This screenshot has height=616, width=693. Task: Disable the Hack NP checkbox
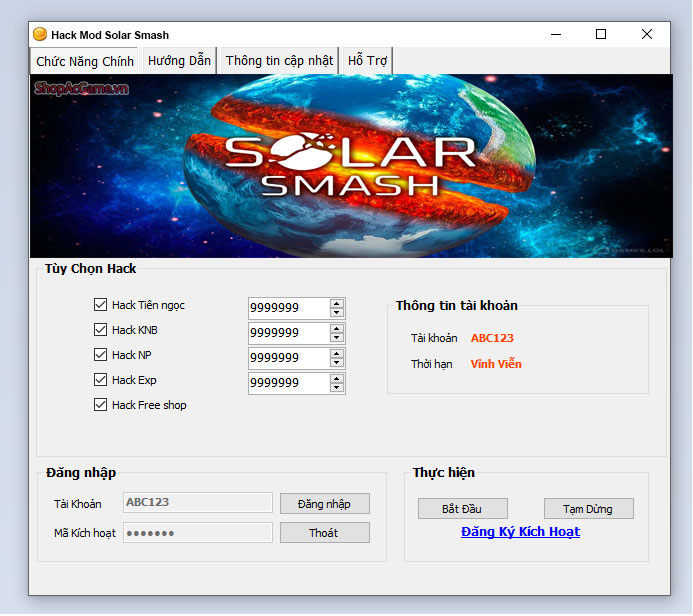(100, 354)
